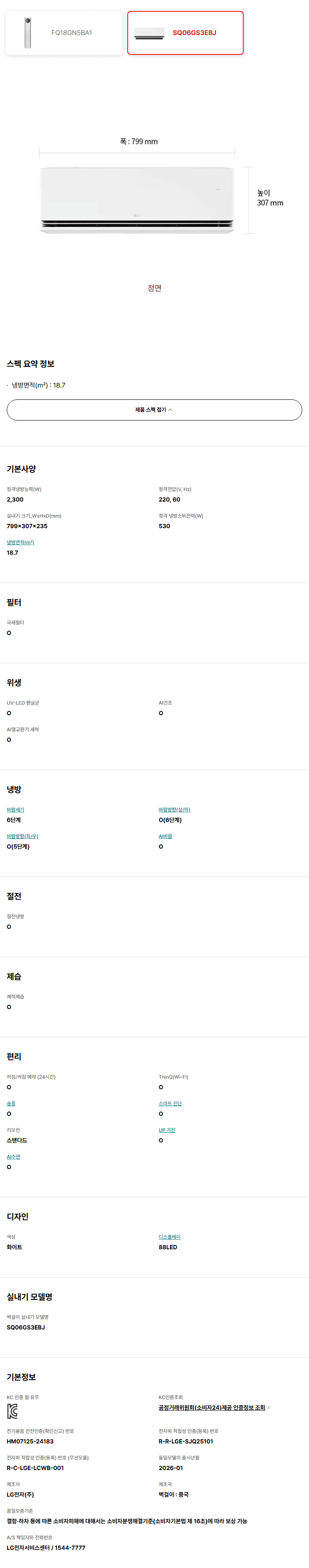Image resolution: width=309 pixels, height=1568 pixels.
Task: Click the KC certification mark icon
Action: 12,1411
